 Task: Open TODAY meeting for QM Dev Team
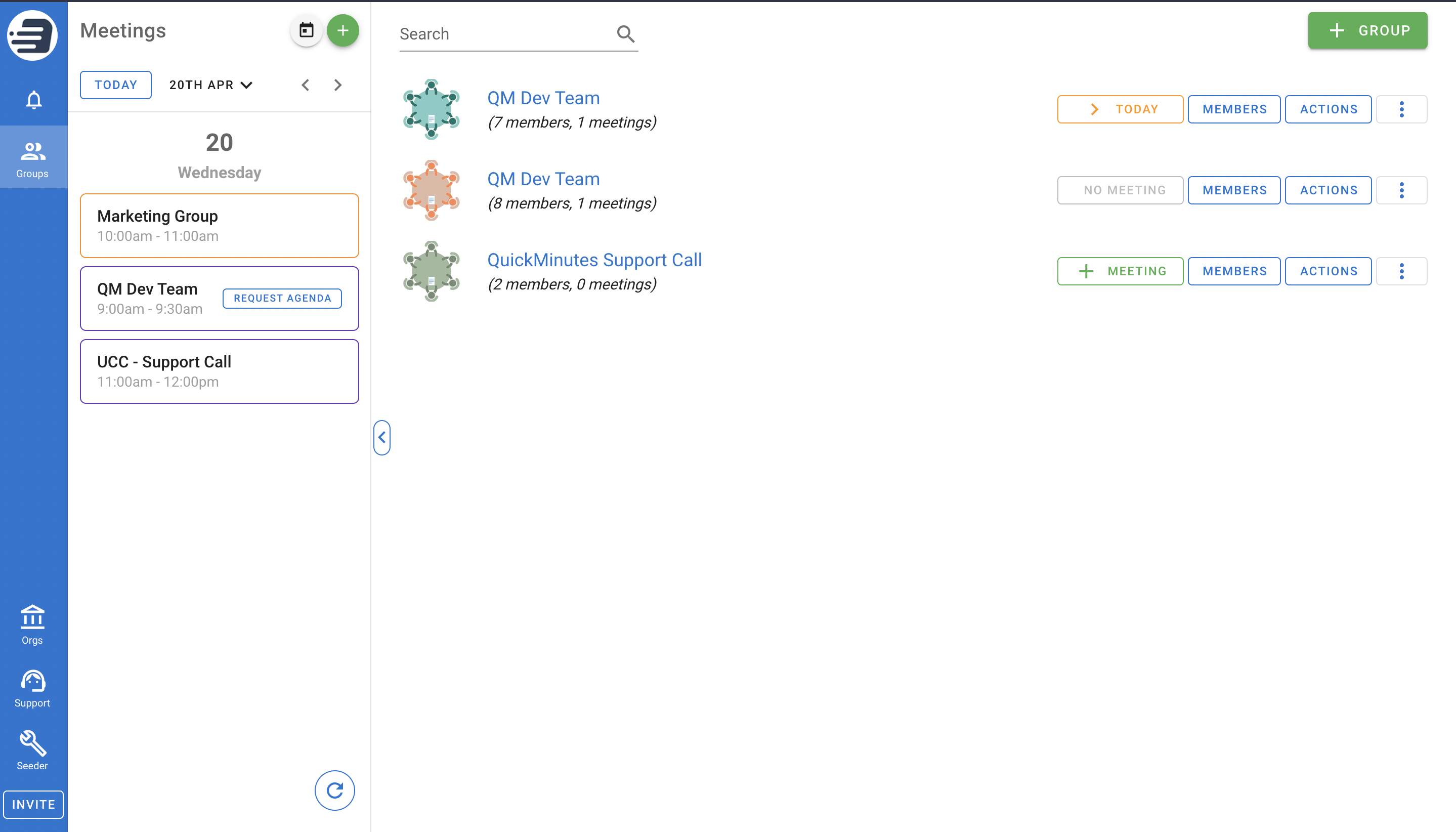[1120, 109]
